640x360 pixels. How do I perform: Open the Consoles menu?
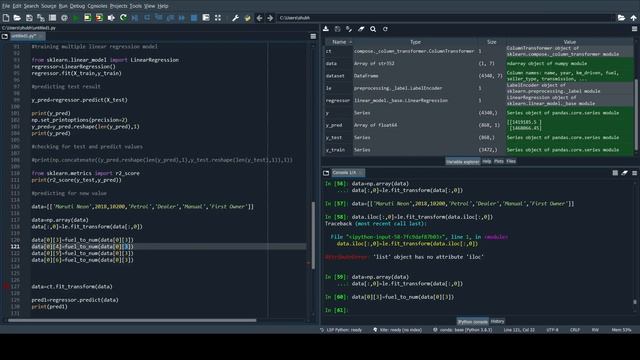[x=98, y=6]
